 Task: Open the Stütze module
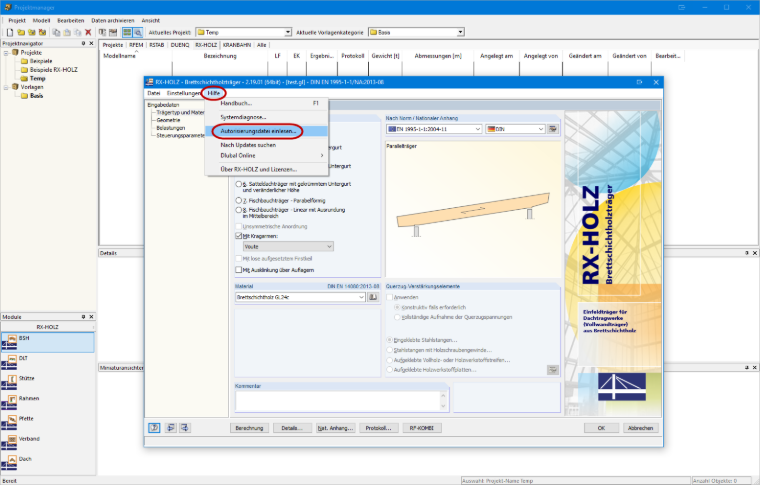click(x=10, y=382)
